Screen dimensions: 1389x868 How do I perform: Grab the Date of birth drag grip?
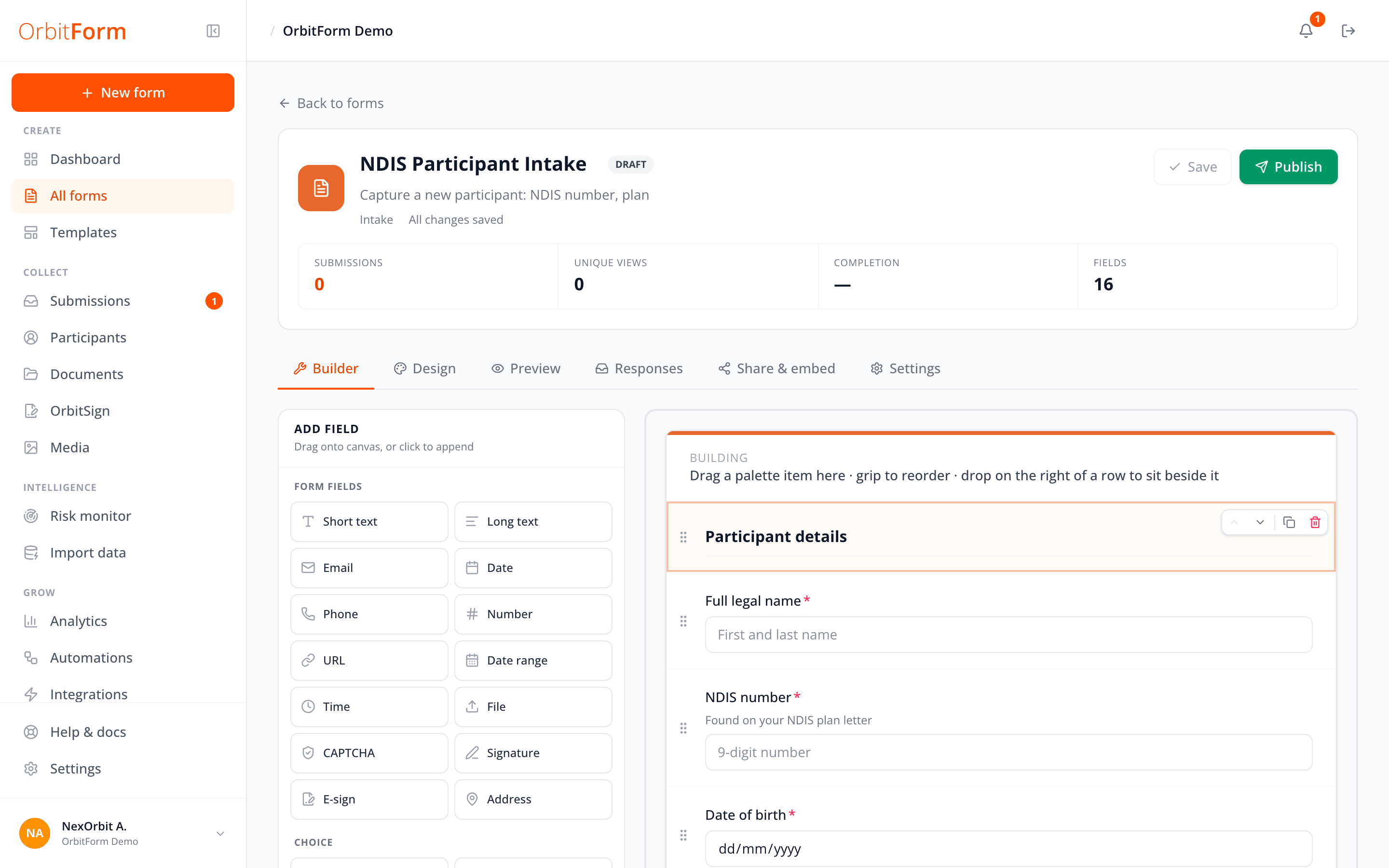683,835
